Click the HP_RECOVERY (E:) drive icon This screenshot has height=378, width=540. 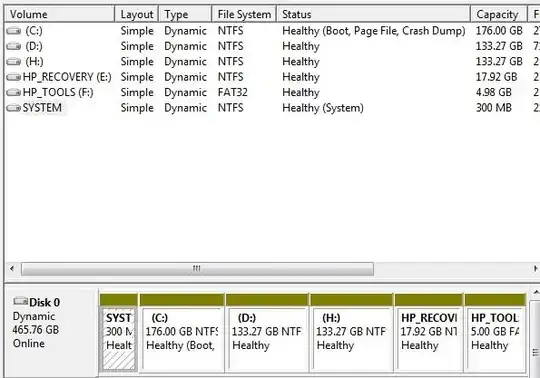pyautogui.click(x=14, y=77)
